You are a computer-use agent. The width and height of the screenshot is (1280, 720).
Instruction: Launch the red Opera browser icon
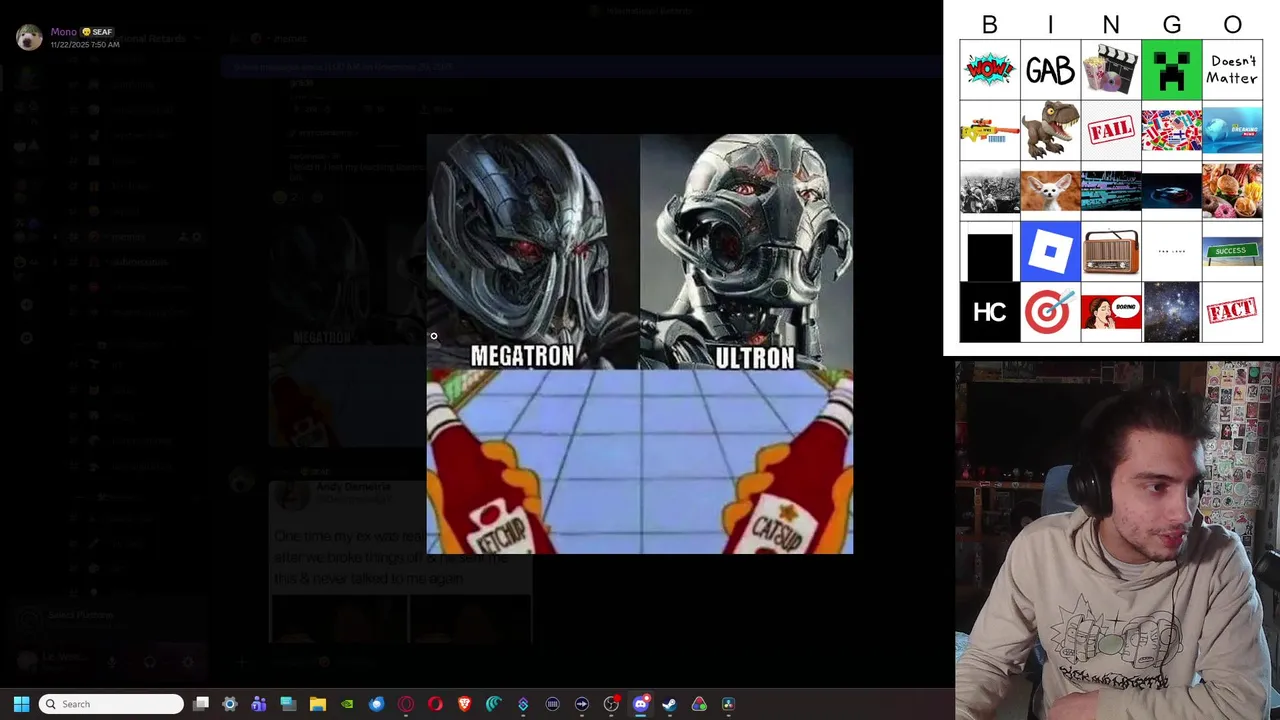[435, 704]
